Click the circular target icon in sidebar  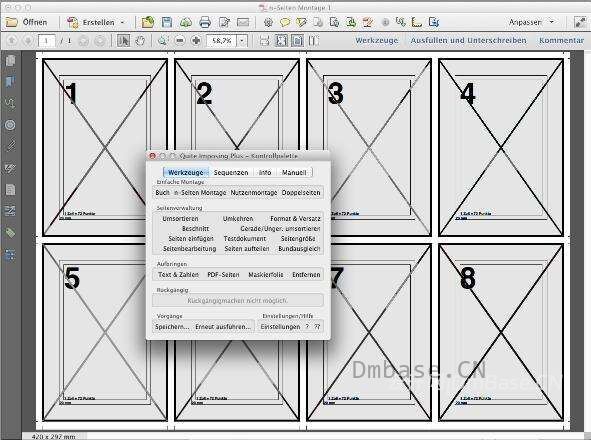(x=10, y=125)
